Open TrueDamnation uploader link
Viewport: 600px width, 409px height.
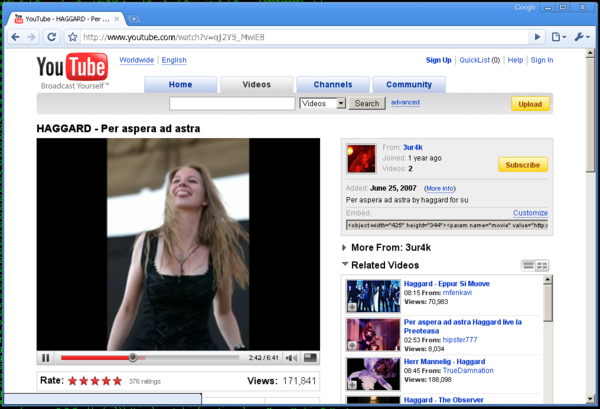pos(468,370)
